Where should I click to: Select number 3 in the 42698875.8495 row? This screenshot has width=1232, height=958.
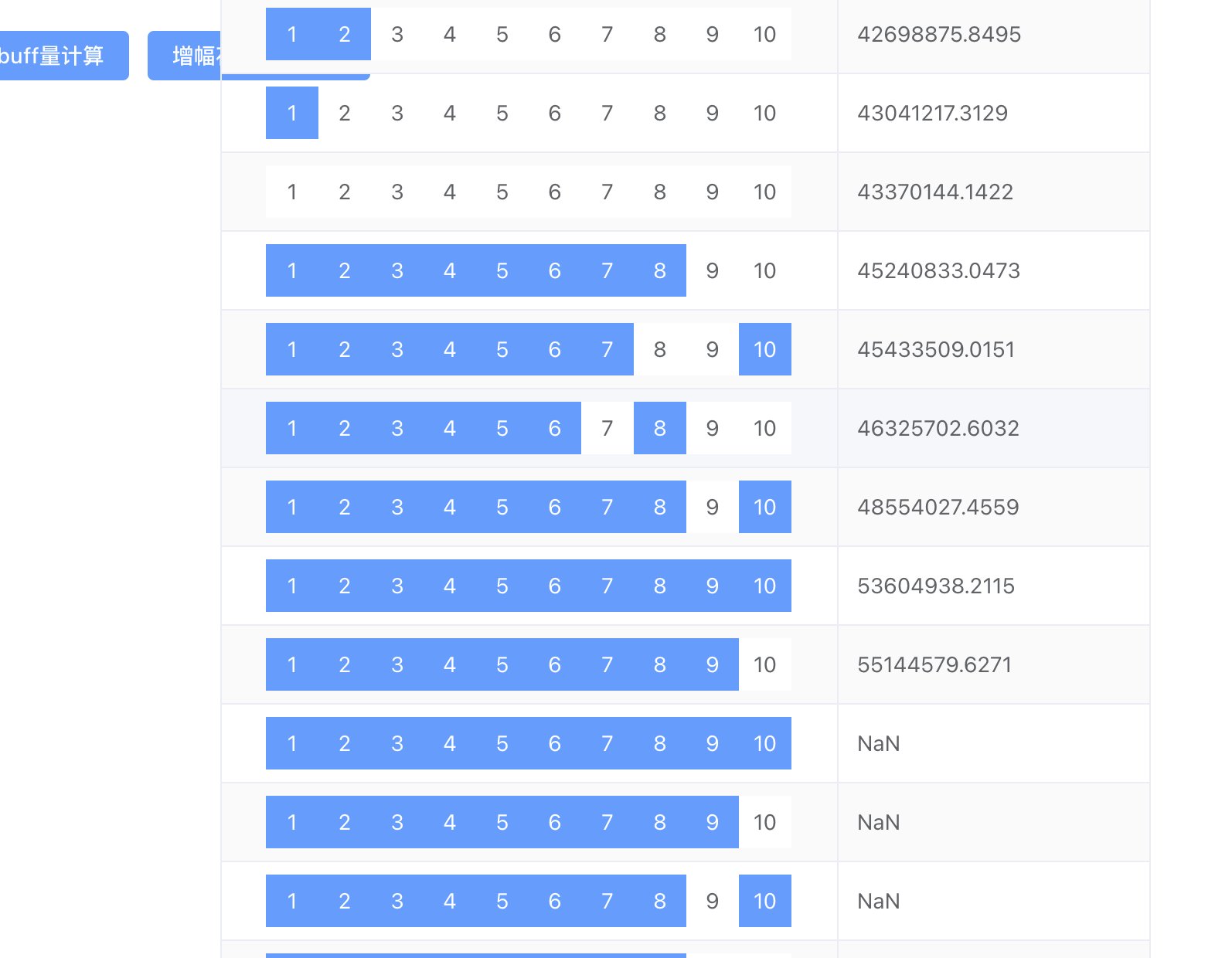(397, 34)
